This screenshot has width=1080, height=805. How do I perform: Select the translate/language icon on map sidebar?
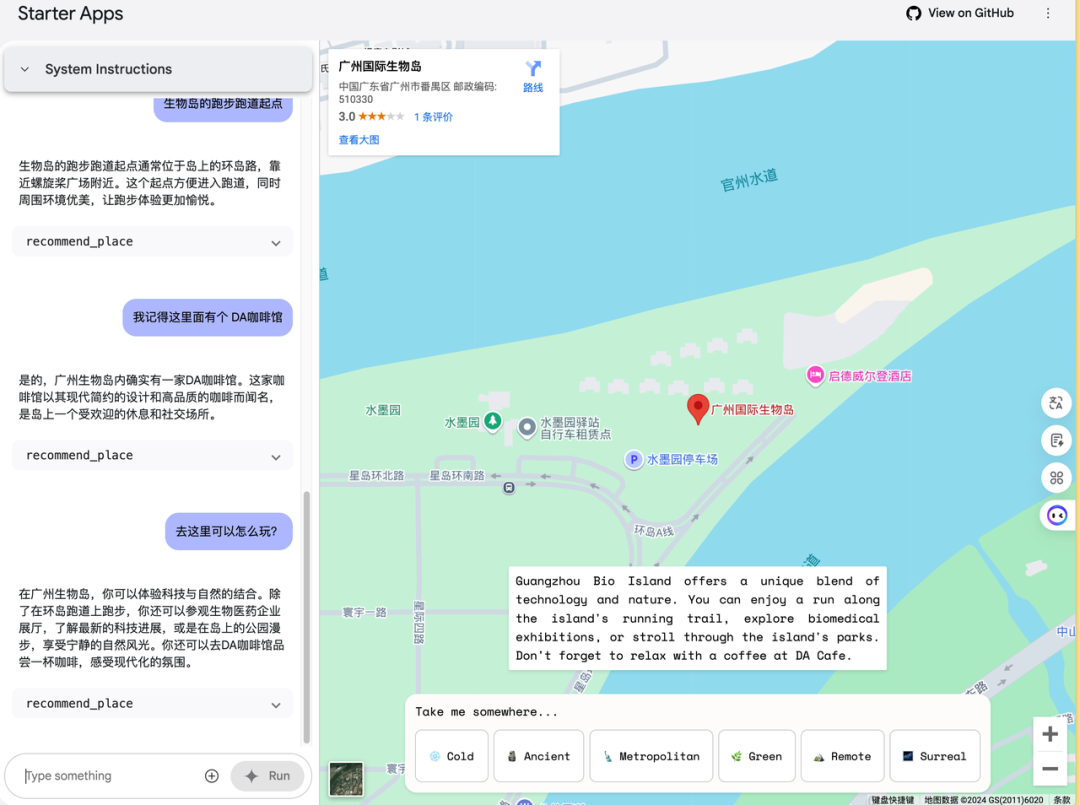[x=1056, y=403]
